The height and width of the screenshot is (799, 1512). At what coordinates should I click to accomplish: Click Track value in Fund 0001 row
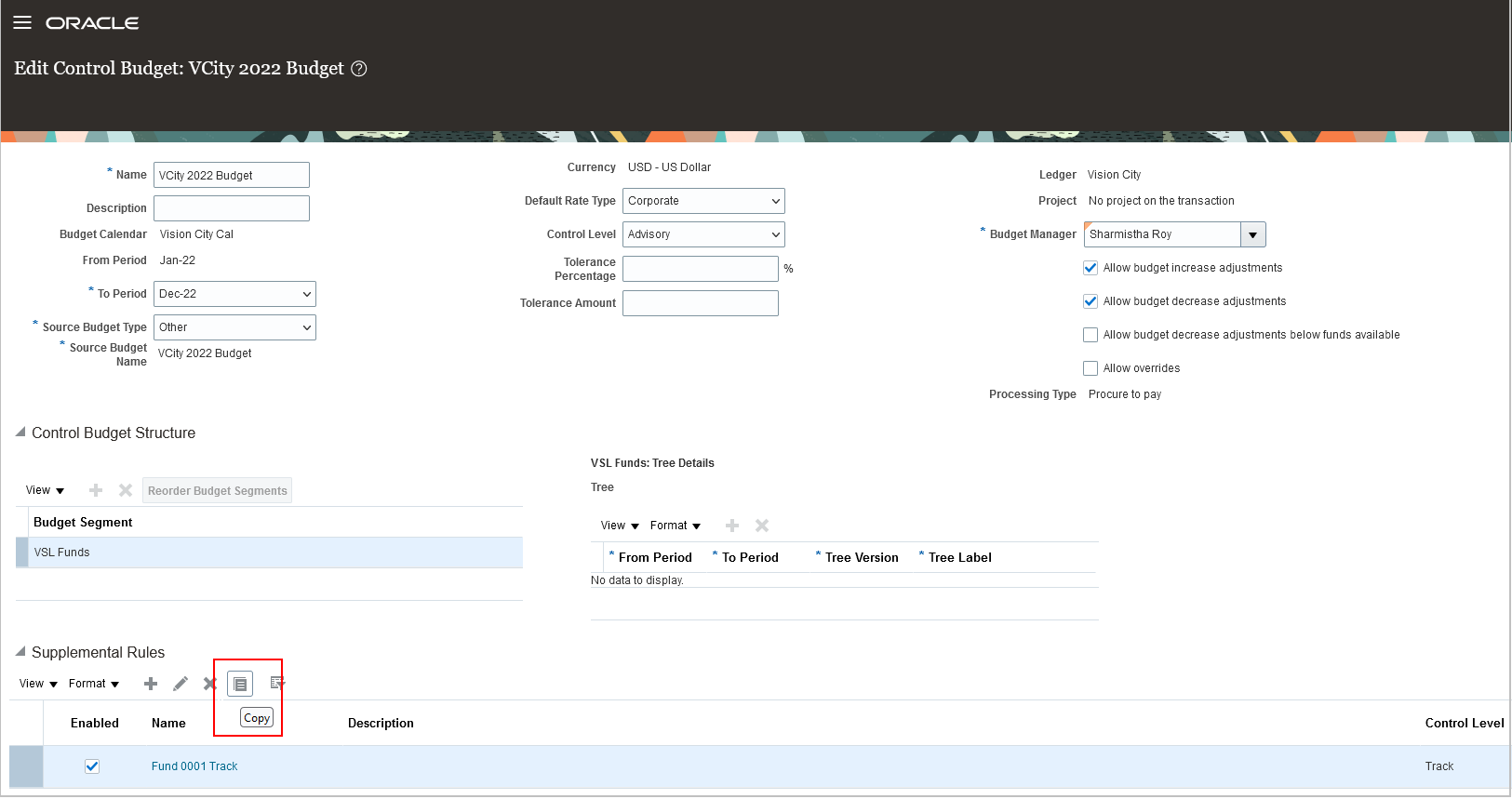[x=1439, y=766]
